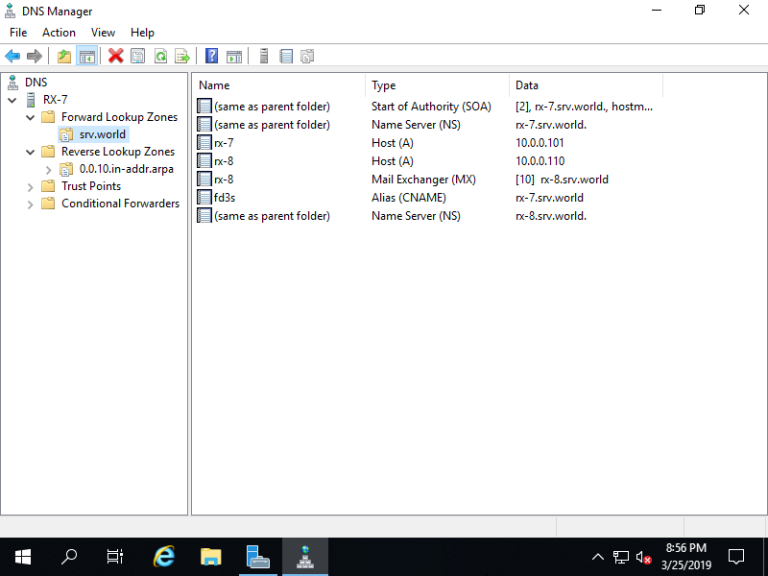The image size is (768, 576).
Task: Click the SOA record row icon
Action: click(x=204, y=106)
